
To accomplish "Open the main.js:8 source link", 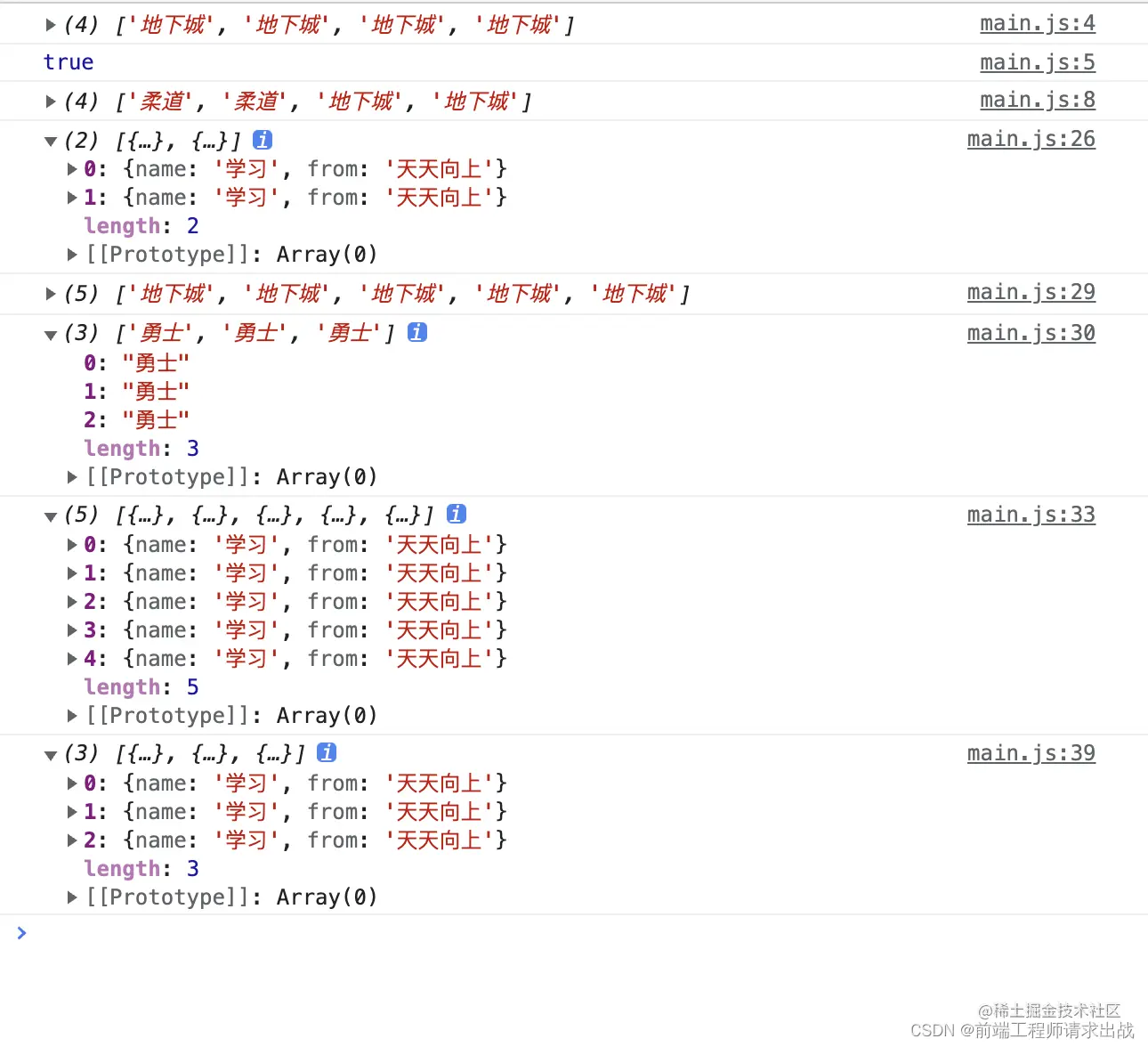I will (1038, 100).
